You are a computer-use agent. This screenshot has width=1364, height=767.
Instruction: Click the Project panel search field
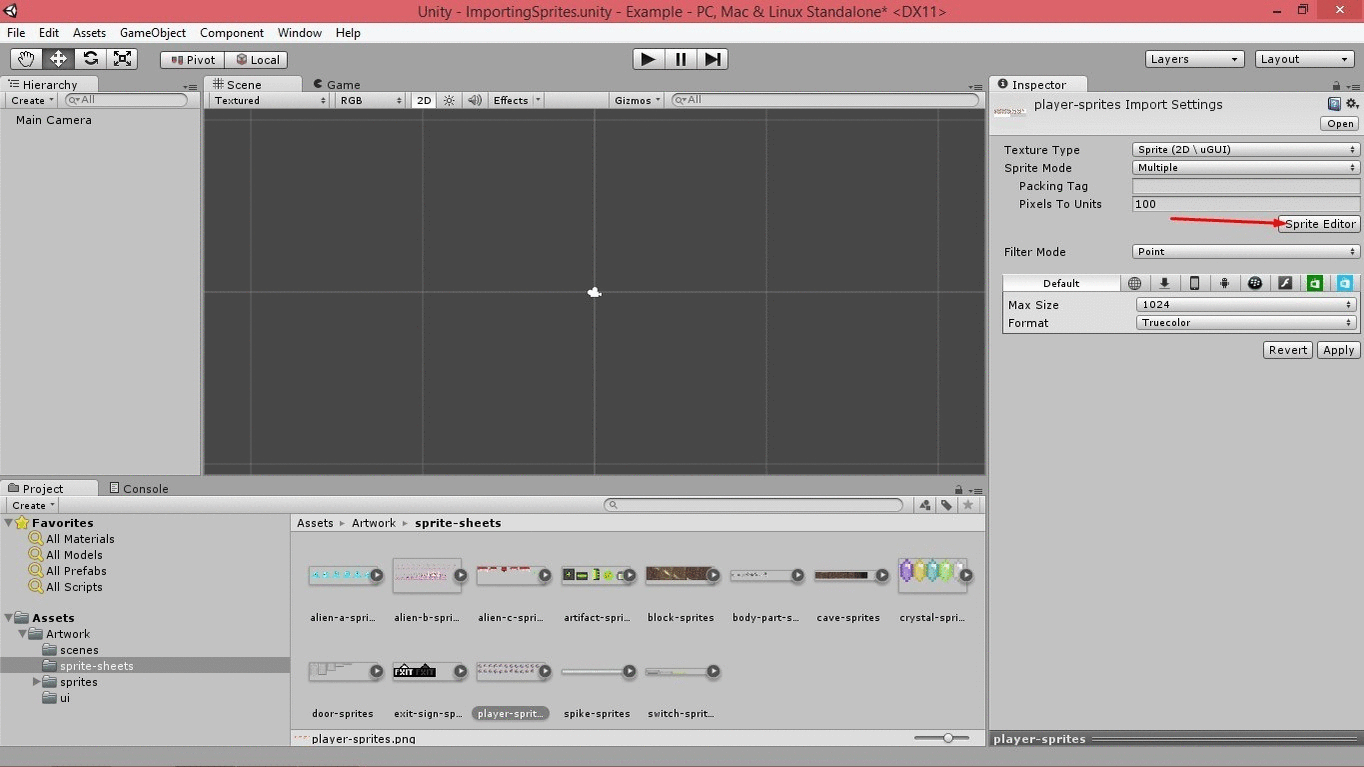coord(754,505)
